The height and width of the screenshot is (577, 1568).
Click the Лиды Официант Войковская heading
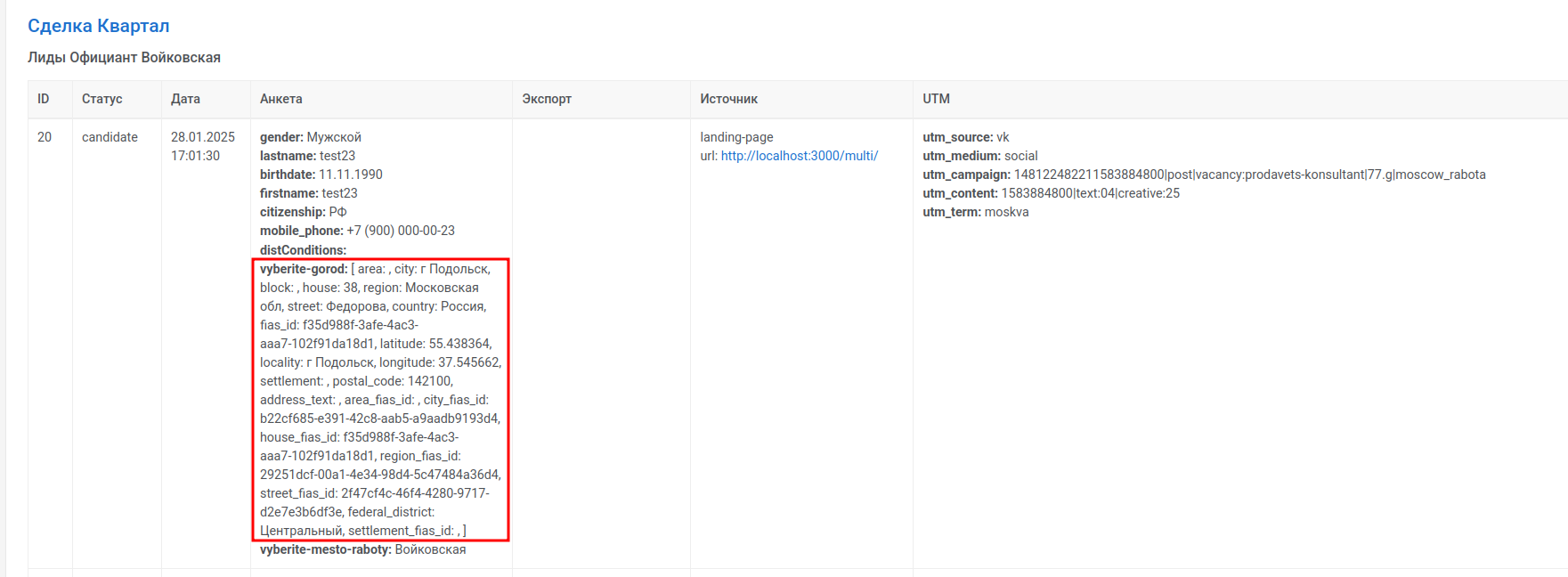pos(124,58)
